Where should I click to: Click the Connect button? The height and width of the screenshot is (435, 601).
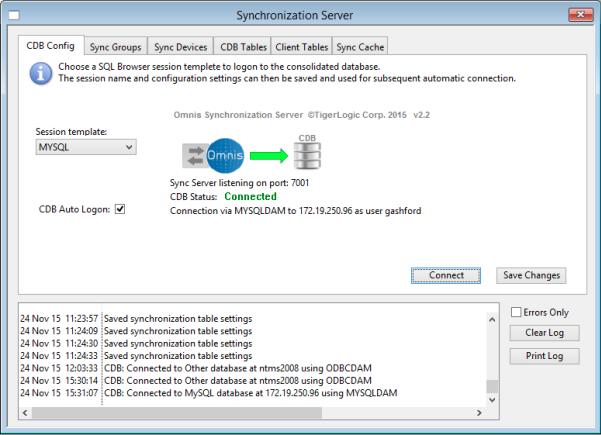tap(446, 276)
